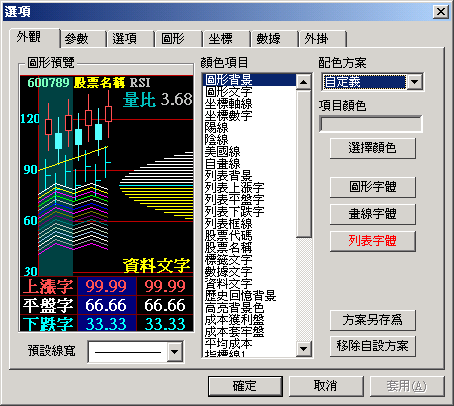454x406 pixels.
Task: Click the red 列表字體 button
Action: coord(373,241)
